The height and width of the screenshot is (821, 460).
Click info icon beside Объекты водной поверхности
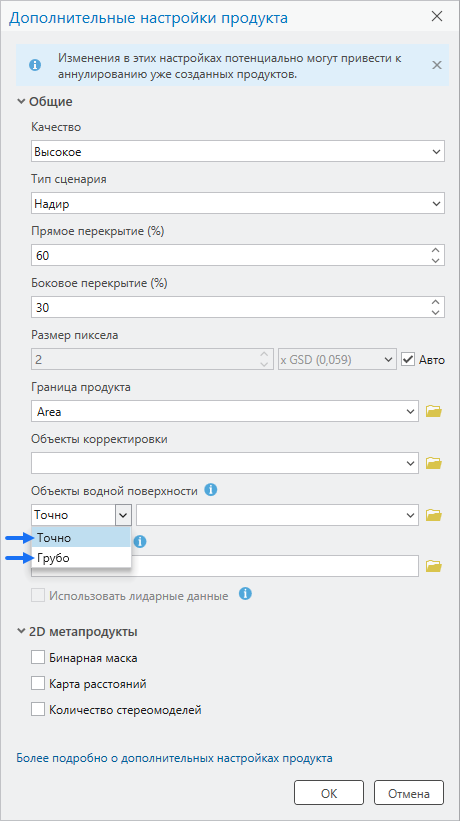210,490
